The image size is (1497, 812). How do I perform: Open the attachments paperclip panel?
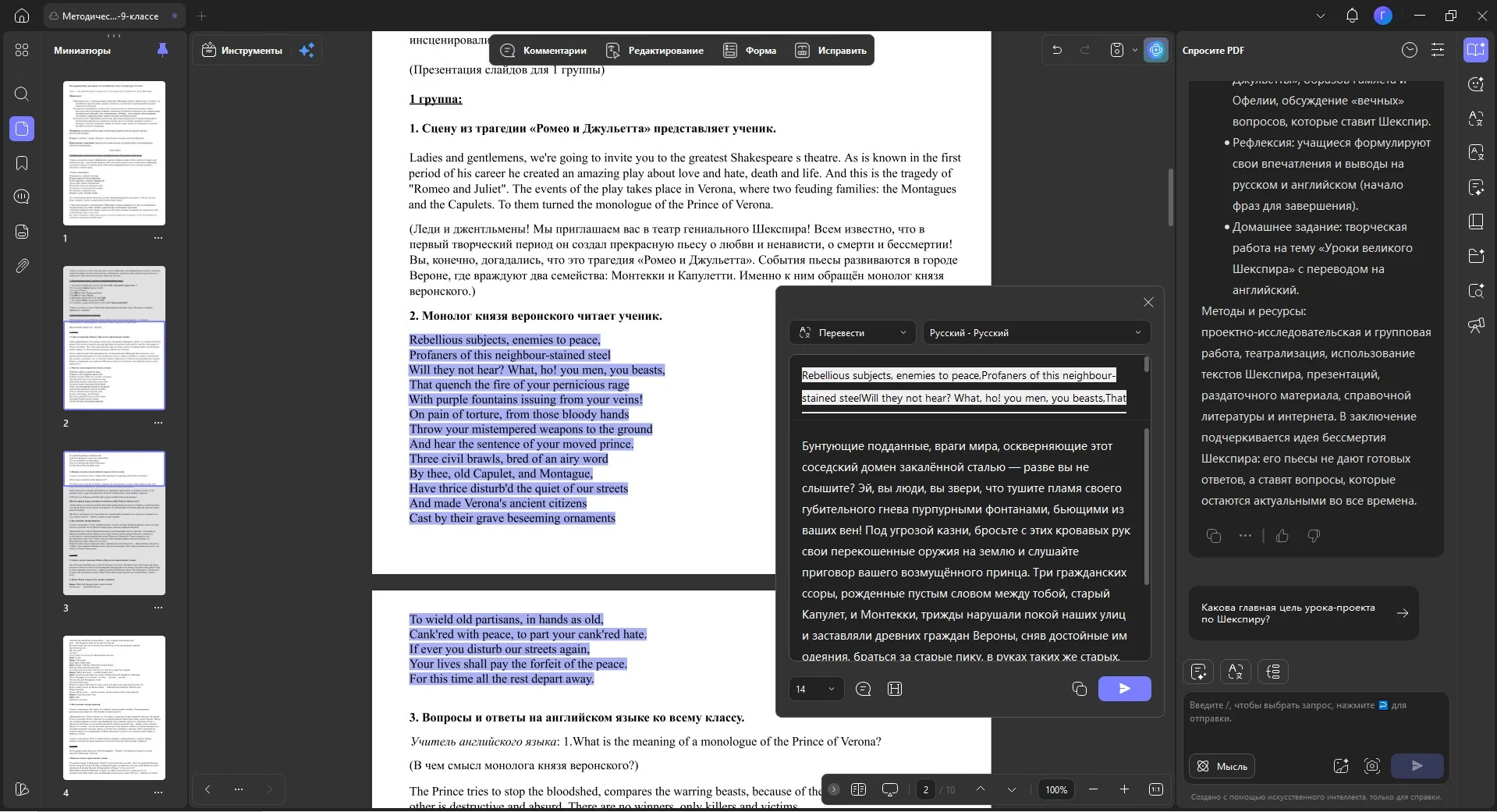click(22, 266)
